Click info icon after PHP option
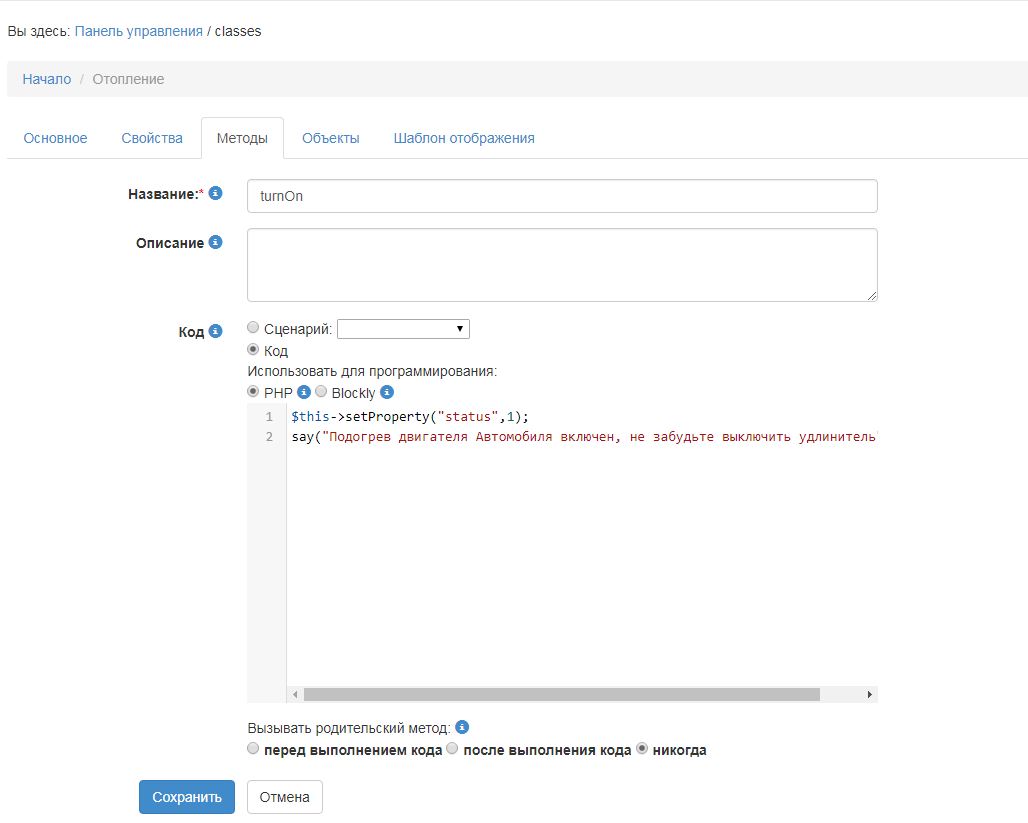Image resolution: width=1028 pixels, height=823 pixels. click(x=304, y=392)
